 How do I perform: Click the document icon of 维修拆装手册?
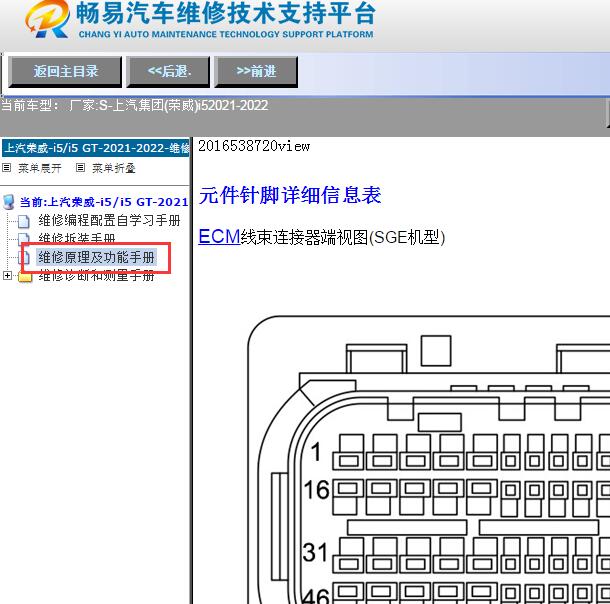pyautogui.click(x=24, y=238)
